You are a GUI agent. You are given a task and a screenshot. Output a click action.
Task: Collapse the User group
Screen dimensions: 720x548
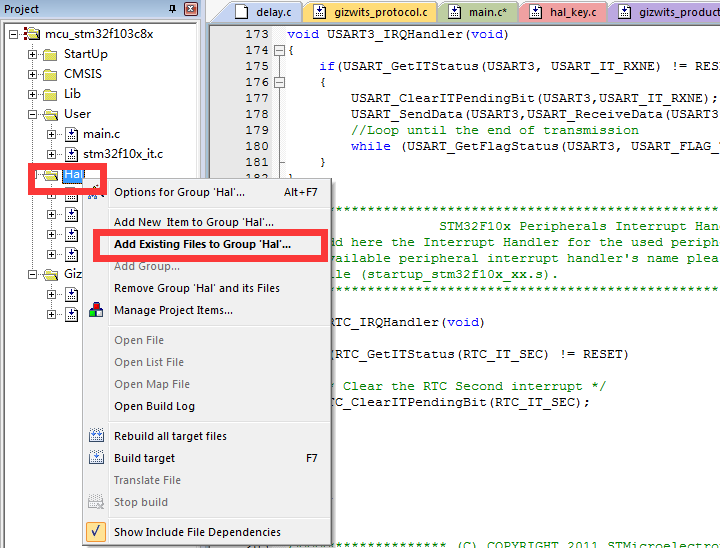(x=32, y=114)
